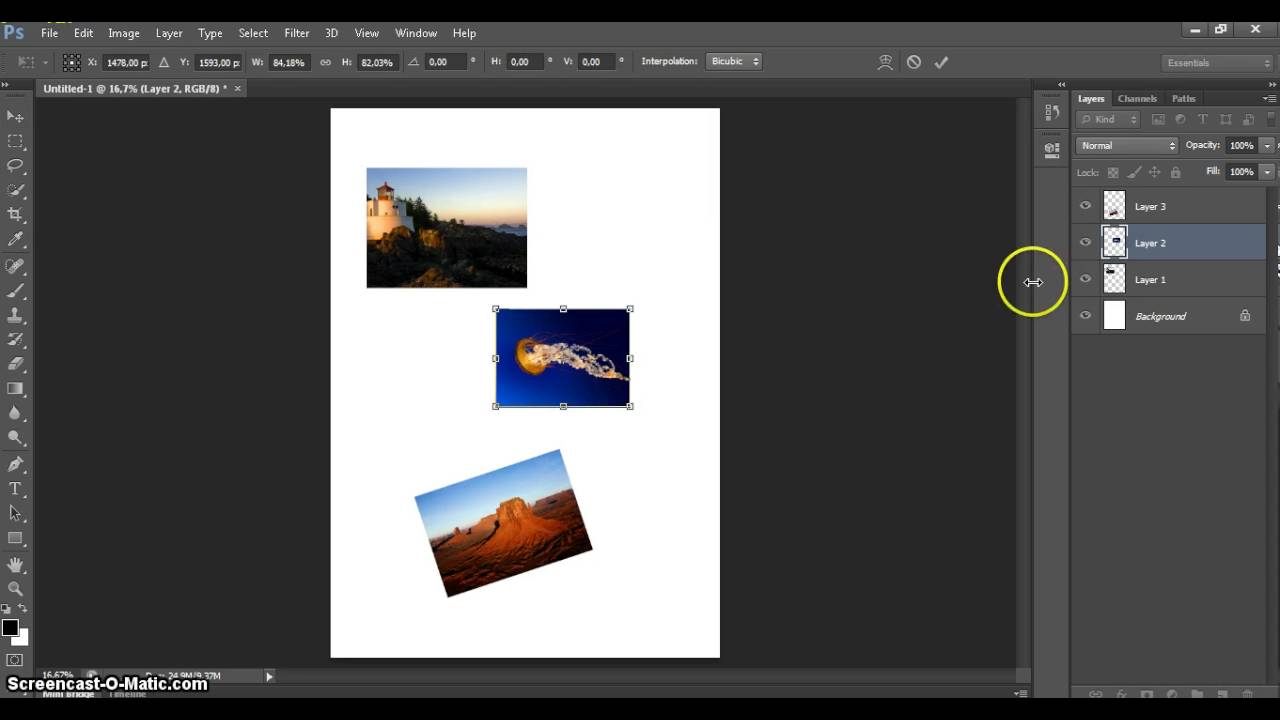This screenshot has width=1280, height=720.
Task: Select the Eyedropper tool
Action: pos(15,239)
